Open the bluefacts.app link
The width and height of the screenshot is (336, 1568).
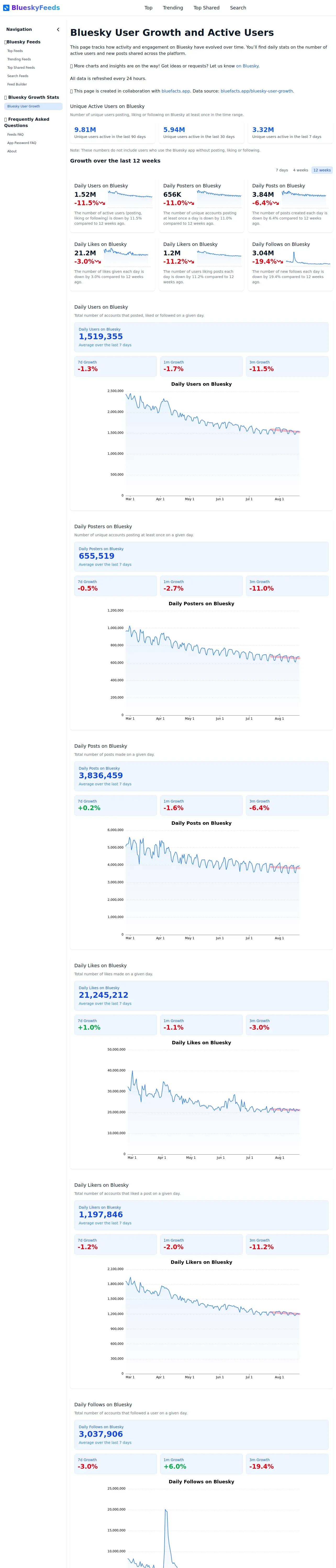(176, 91)
